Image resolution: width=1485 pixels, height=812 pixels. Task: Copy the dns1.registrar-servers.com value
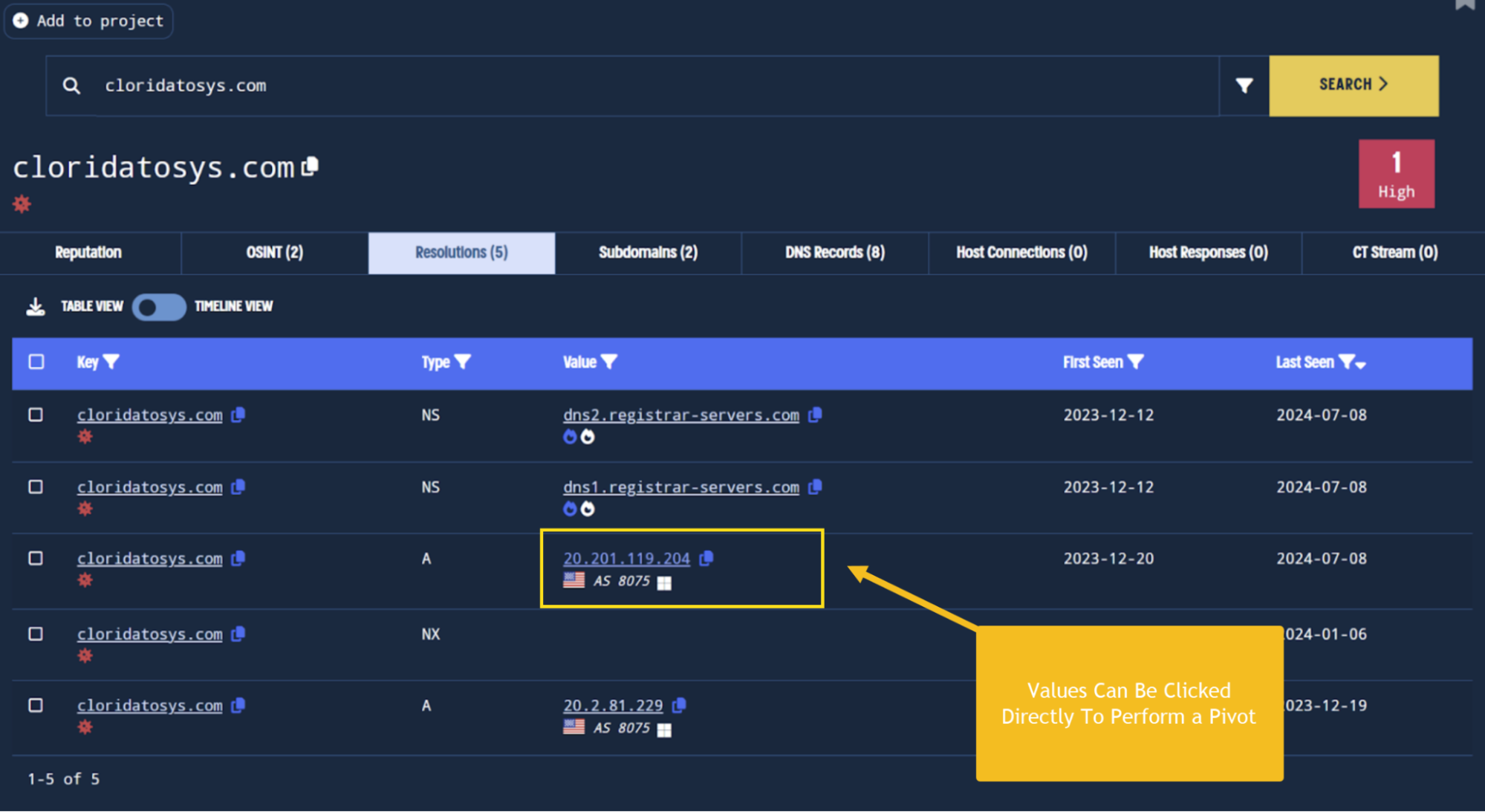point(815,487)
